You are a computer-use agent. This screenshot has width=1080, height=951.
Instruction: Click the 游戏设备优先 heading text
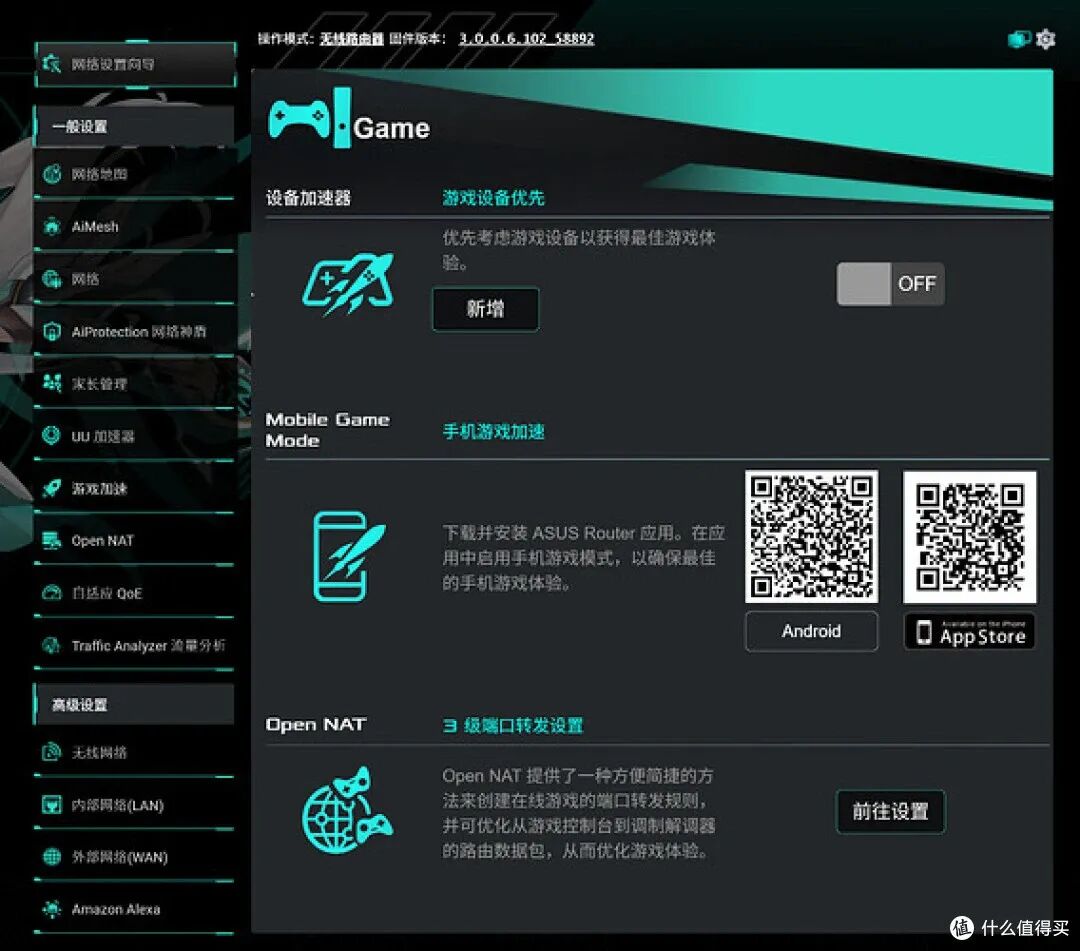pyautogui.click(x=493, y=198)
